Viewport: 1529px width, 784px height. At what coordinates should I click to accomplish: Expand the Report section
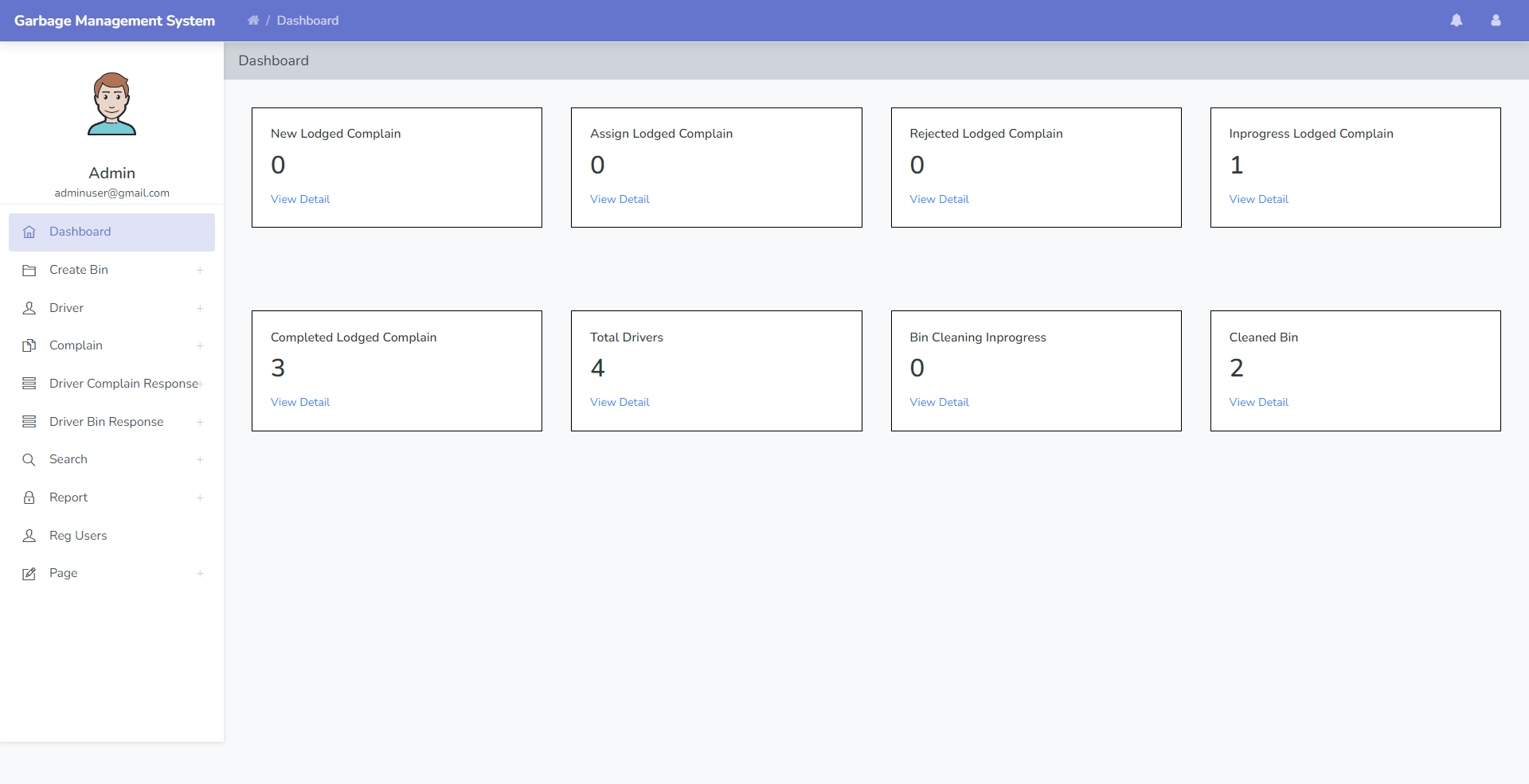coord(200,497)
